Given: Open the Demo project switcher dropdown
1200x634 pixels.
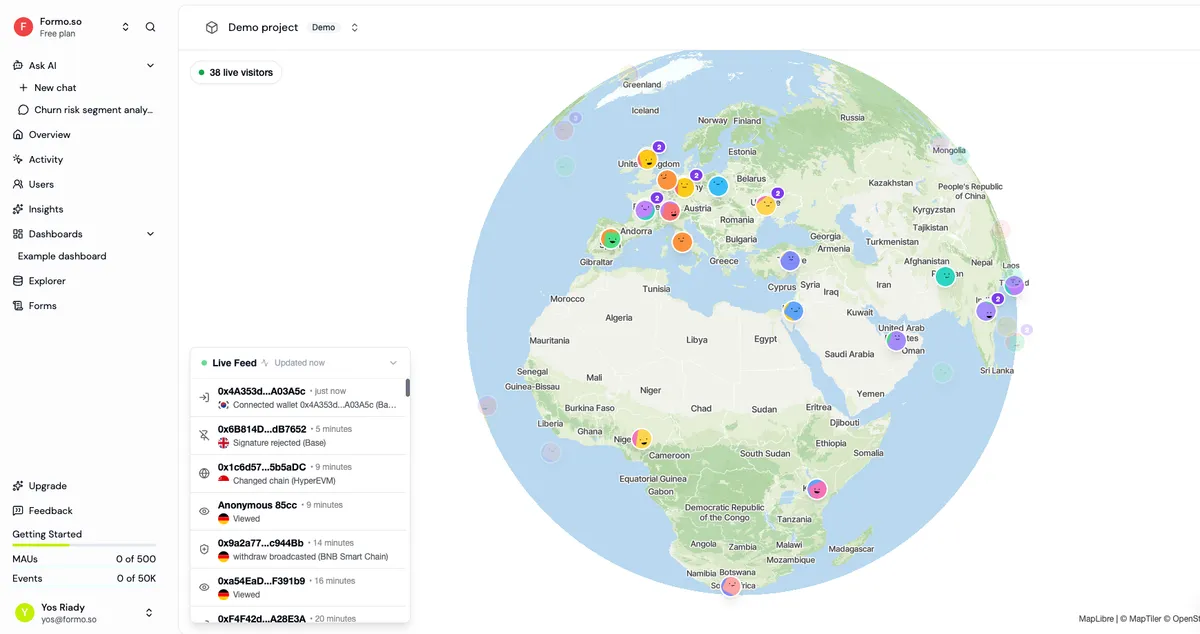Looking at the screenshot, I should point(354,27).
